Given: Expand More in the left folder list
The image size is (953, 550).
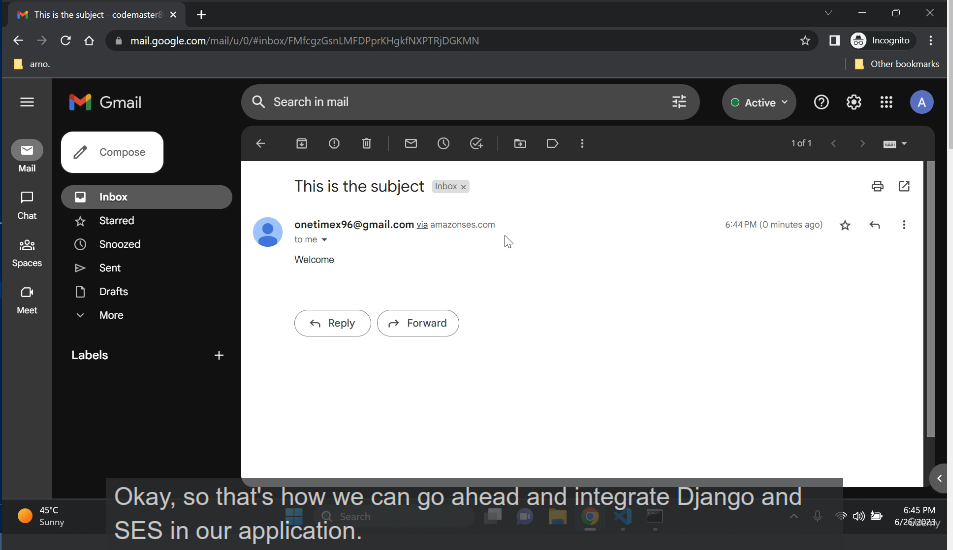Looking at the screenshot, I should coord(111,315).
